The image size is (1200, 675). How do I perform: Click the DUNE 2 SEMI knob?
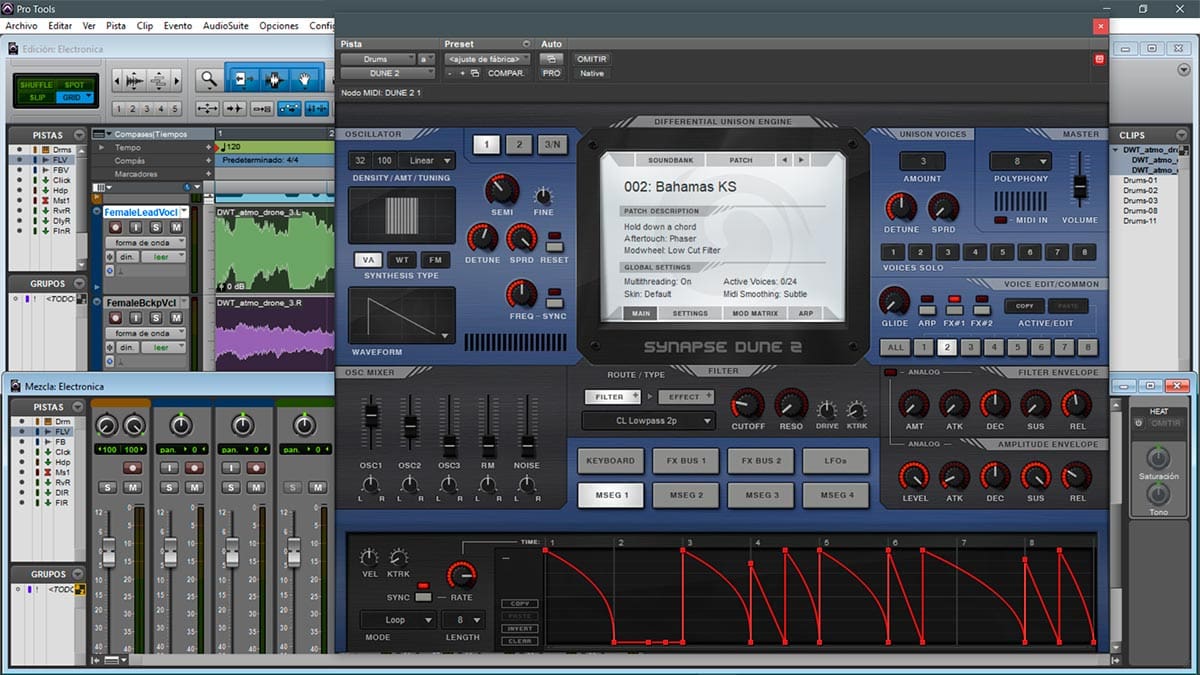[502, 190]
